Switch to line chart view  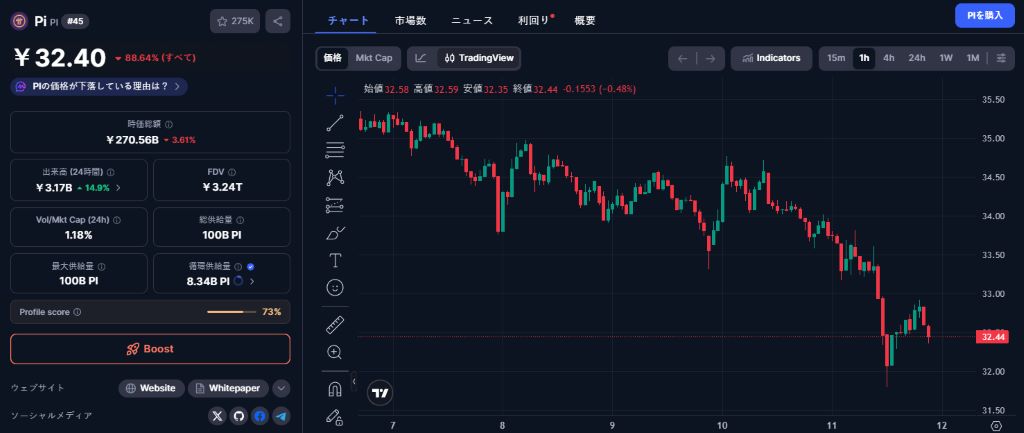tap(421, 58)
